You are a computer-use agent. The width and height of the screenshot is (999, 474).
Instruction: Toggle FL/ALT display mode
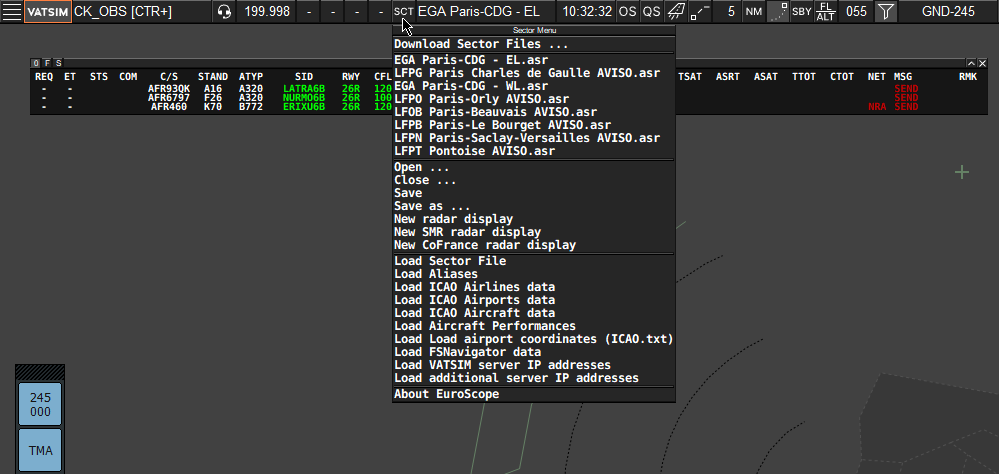pos(825,11)
